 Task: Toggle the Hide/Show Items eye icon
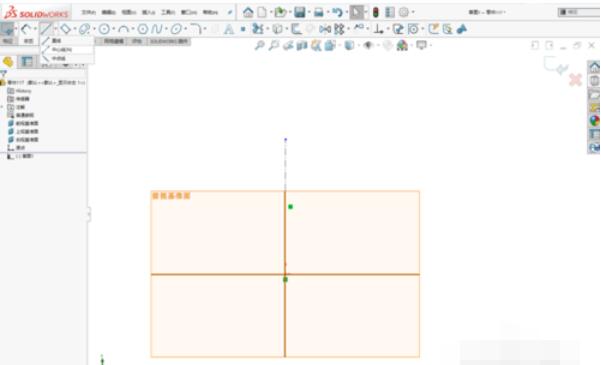[x=368, y=46]
